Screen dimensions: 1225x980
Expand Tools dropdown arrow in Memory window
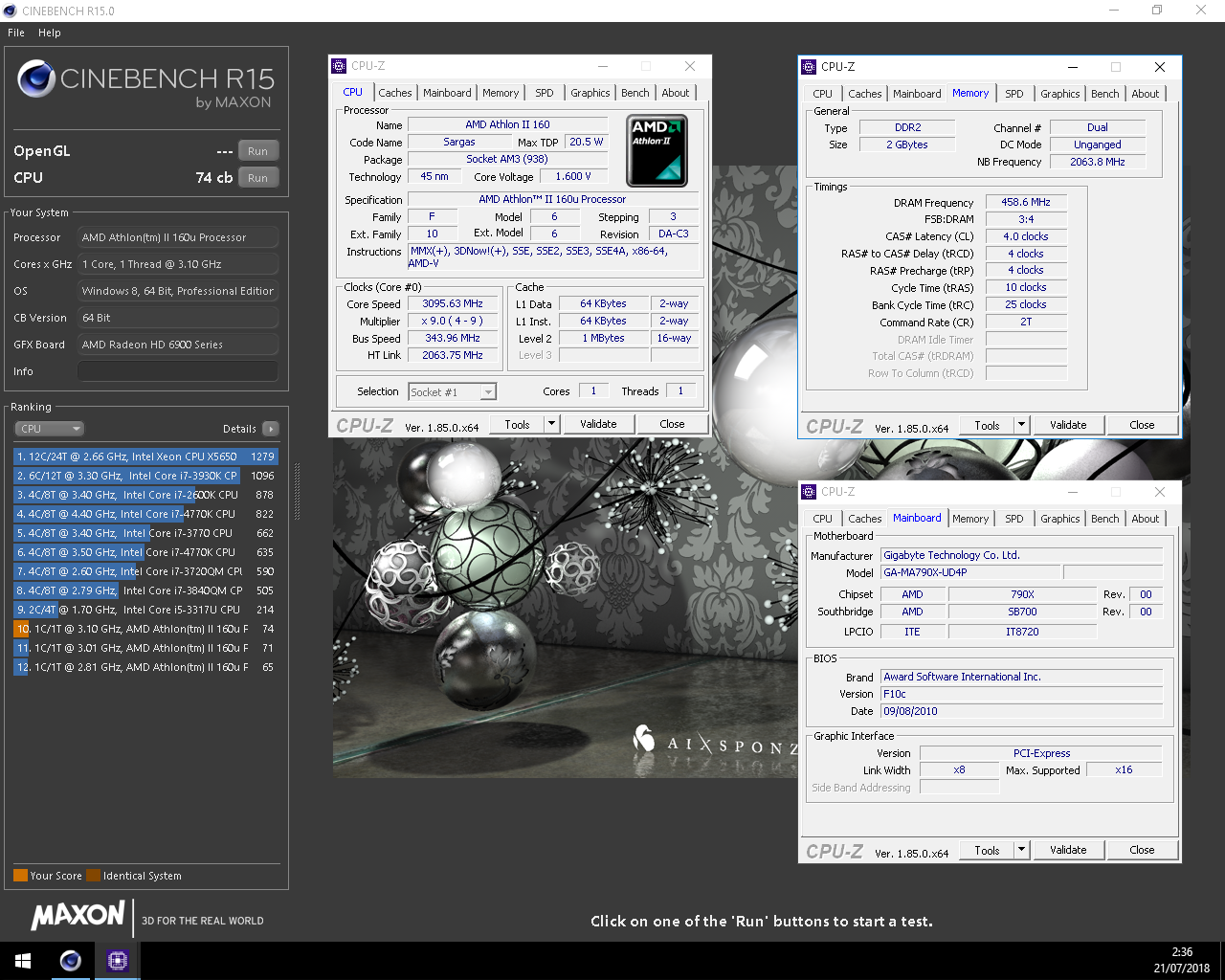1022,425
